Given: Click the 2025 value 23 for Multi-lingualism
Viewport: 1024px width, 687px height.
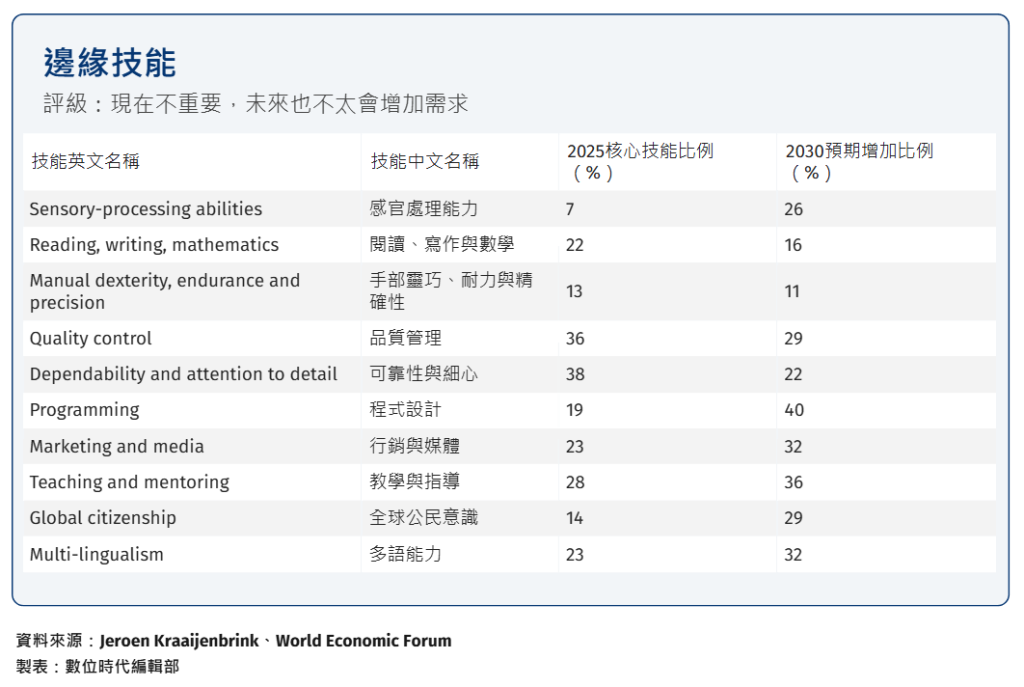Looking at the screenshot, I should [575, 555].
